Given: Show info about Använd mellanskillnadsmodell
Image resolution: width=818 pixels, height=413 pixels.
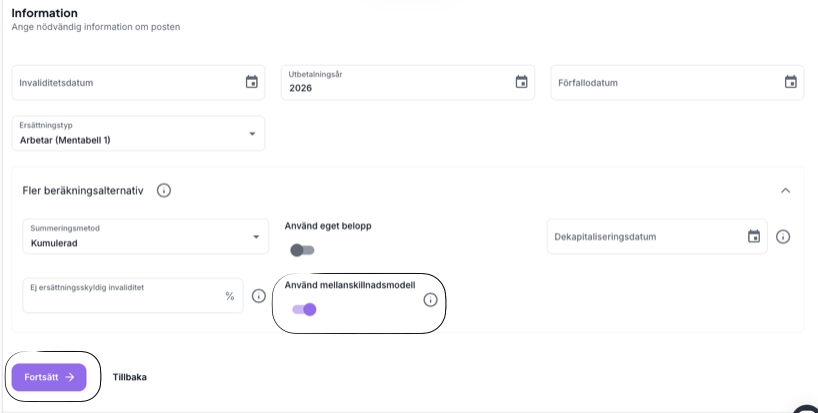Looking at the screenshot, I should click(431, 300).
